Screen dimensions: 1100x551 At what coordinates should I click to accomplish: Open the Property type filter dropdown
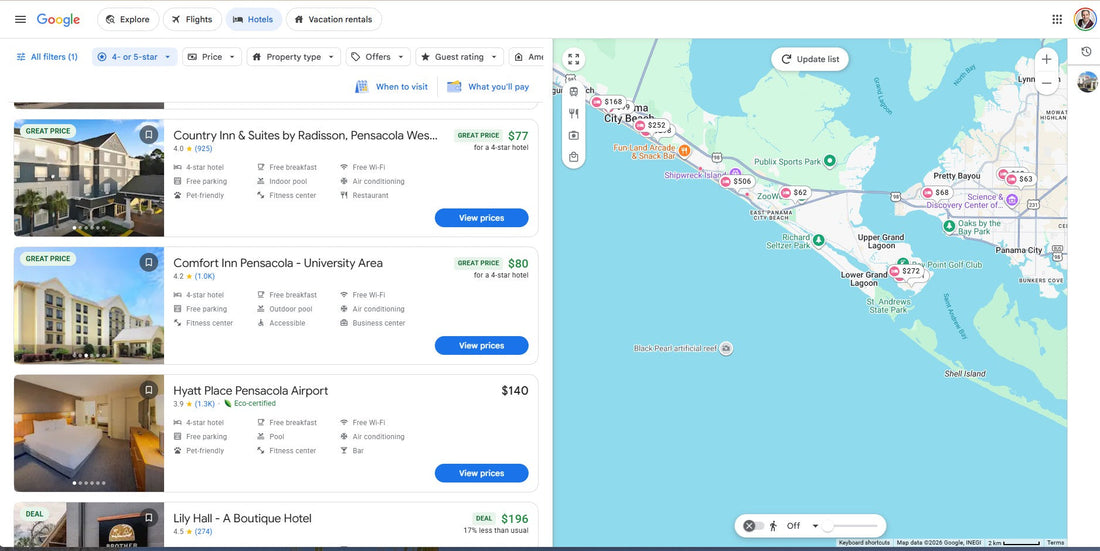[293, 57]
